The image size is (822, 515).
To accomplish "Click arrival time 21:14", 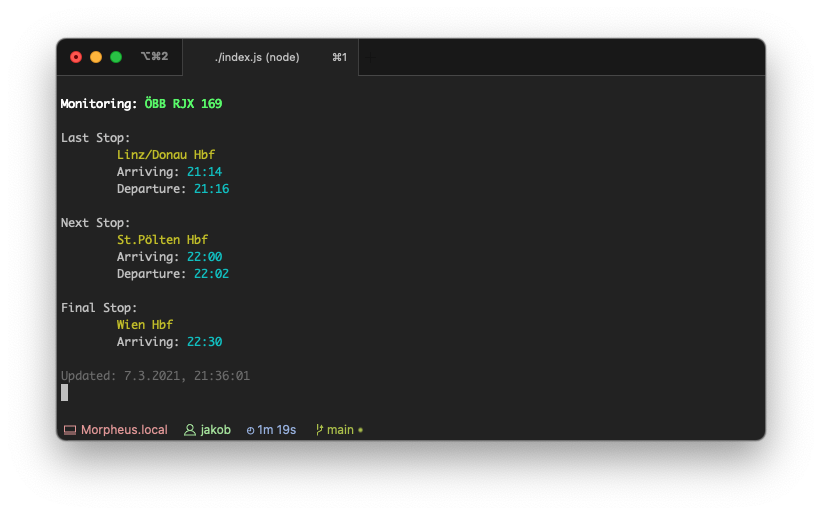I will 204,171.
